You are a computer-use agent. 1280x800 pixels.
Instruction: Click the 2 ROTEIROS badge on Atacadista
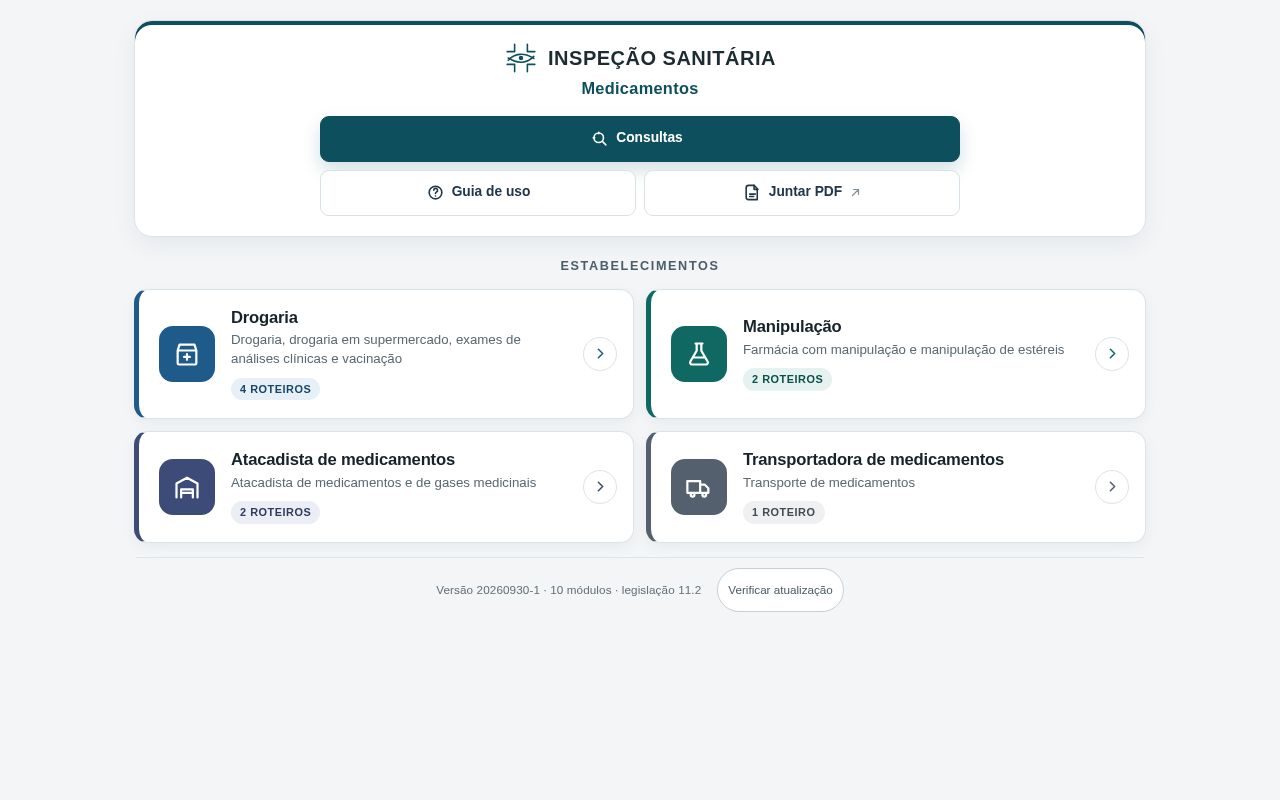[275, 512]
